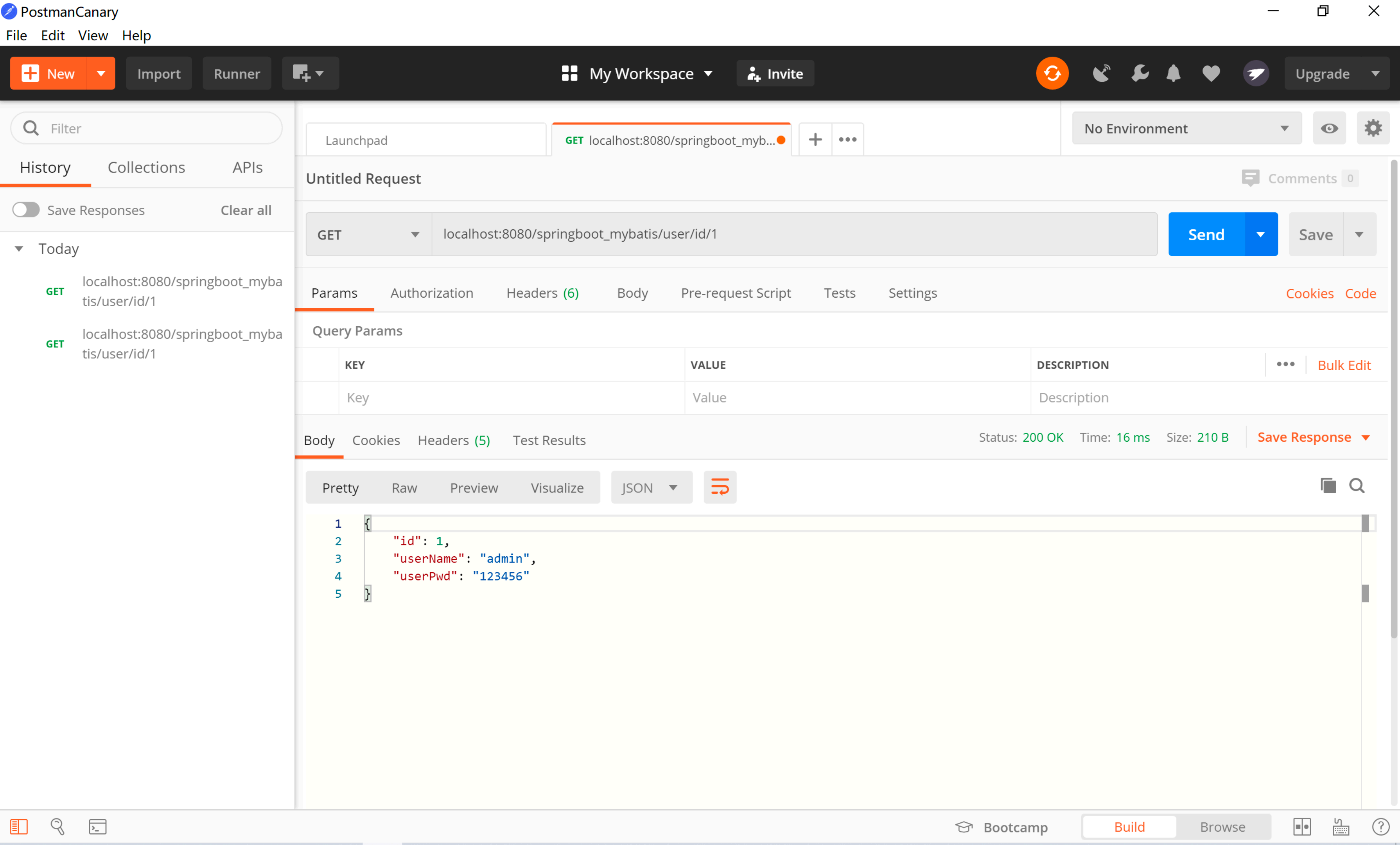This screenshot has width=1400, height=845.
Task: Open Find and Replace magnifier icon
Action: pos(57,826)
